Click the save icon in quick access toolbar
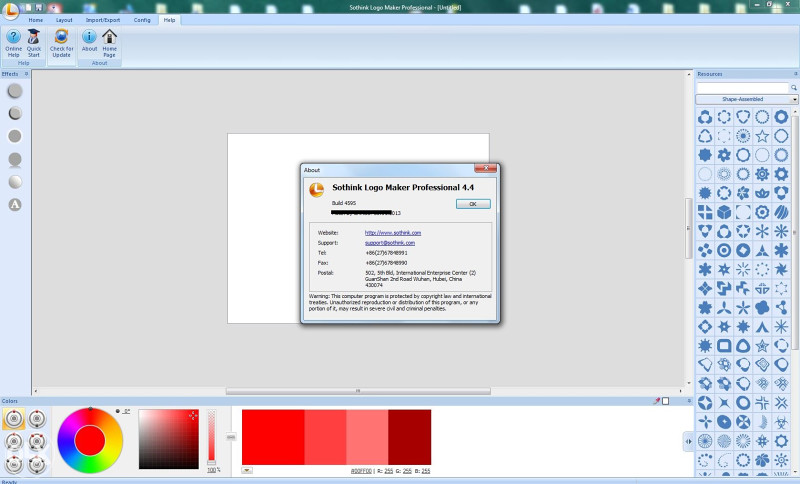This screenshot has width=800, height=484. click(x=39, y=7)
